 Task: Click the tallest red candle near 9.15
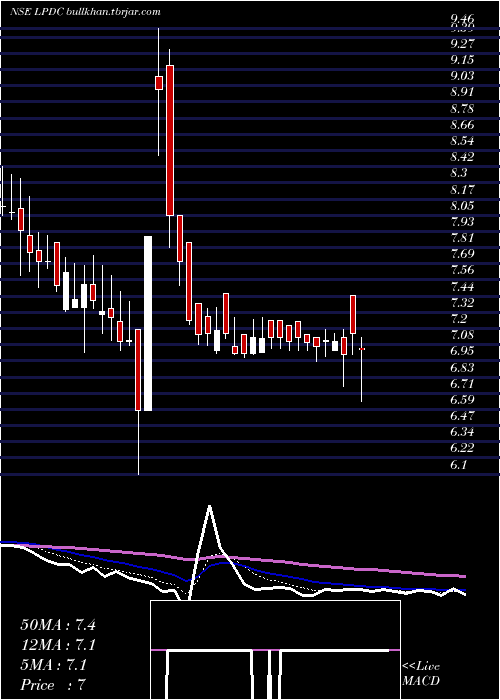(170, 141)
